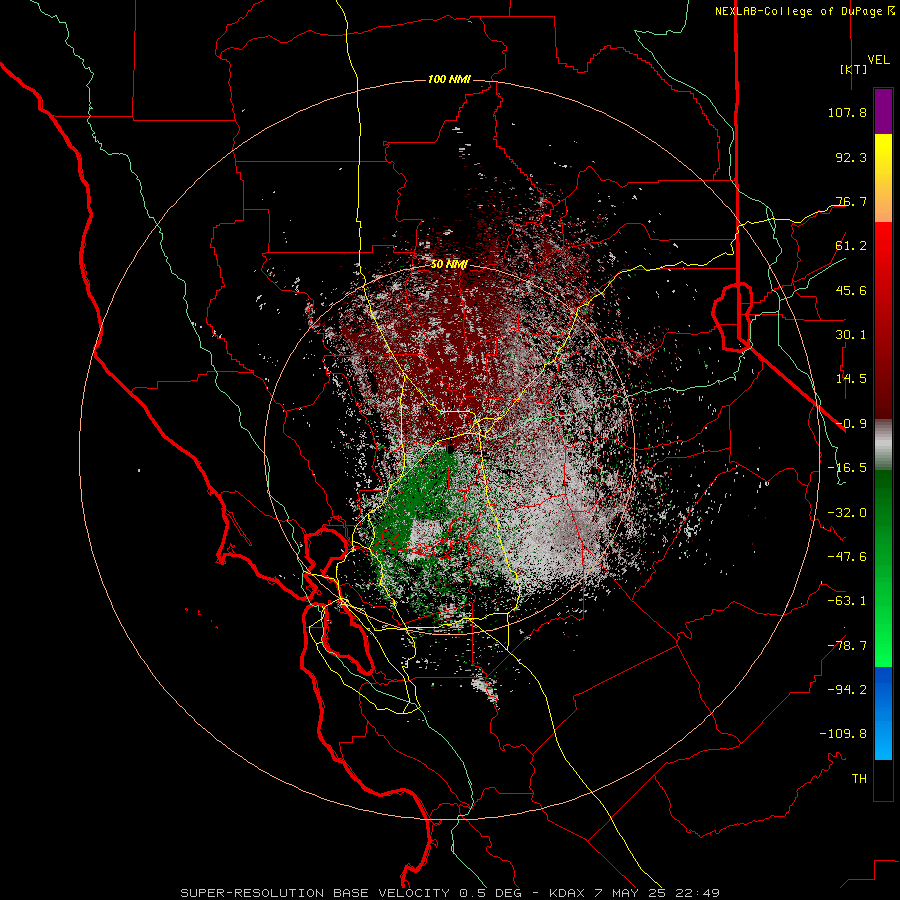Click the 100 NMI range ring label
This screenshot has width=900, height=900.
coord(449,79)
